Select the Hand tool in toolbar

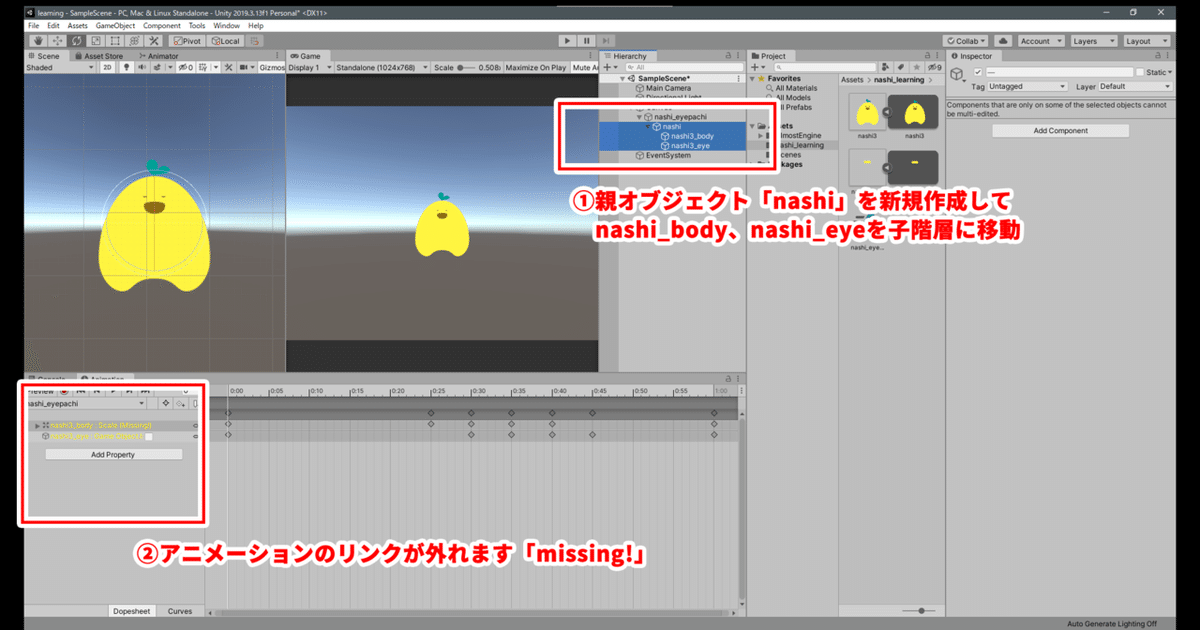[x=37, y=41]
